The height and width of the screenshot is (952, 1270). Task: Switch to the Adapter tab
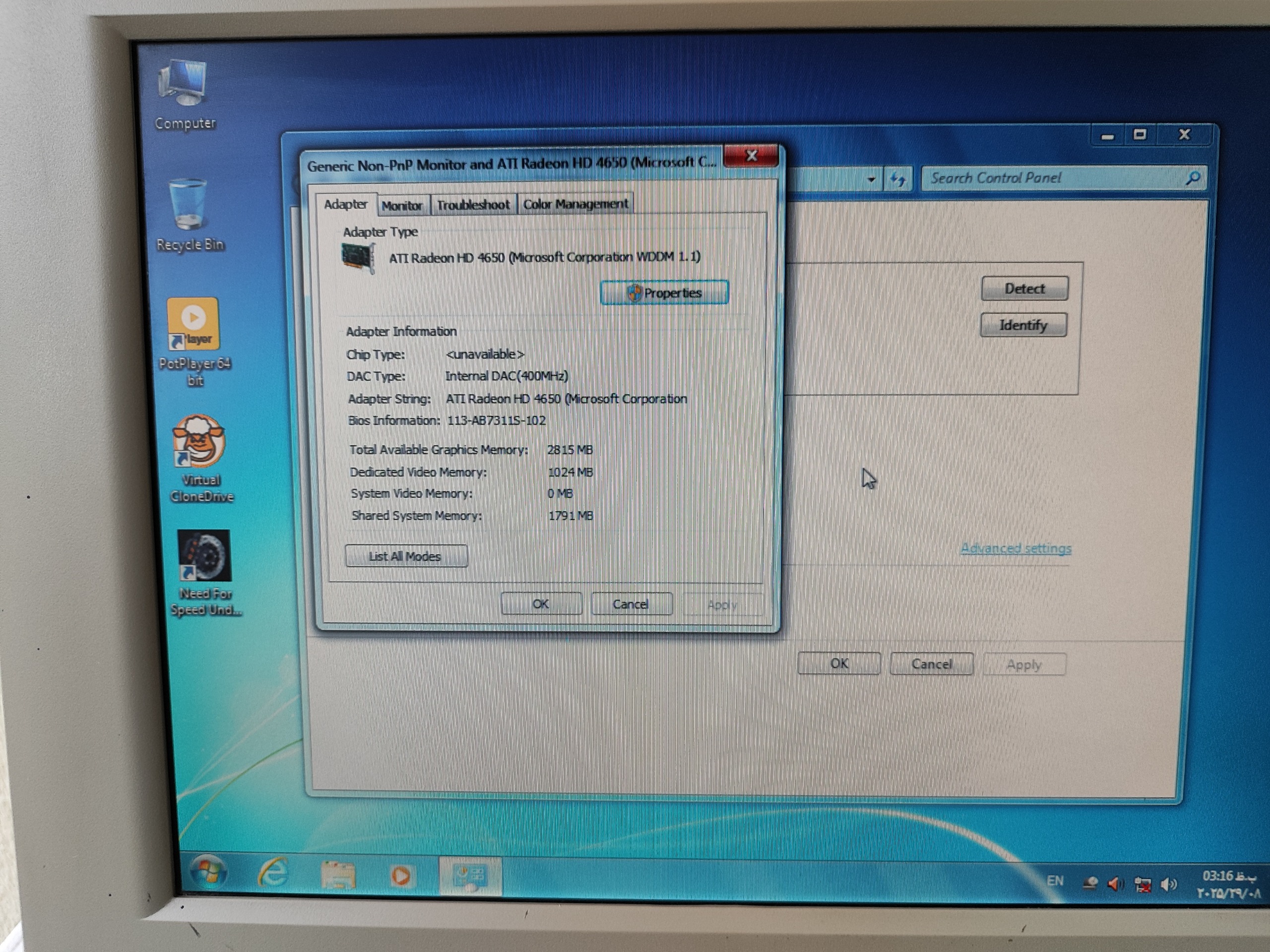pos(346,204)
